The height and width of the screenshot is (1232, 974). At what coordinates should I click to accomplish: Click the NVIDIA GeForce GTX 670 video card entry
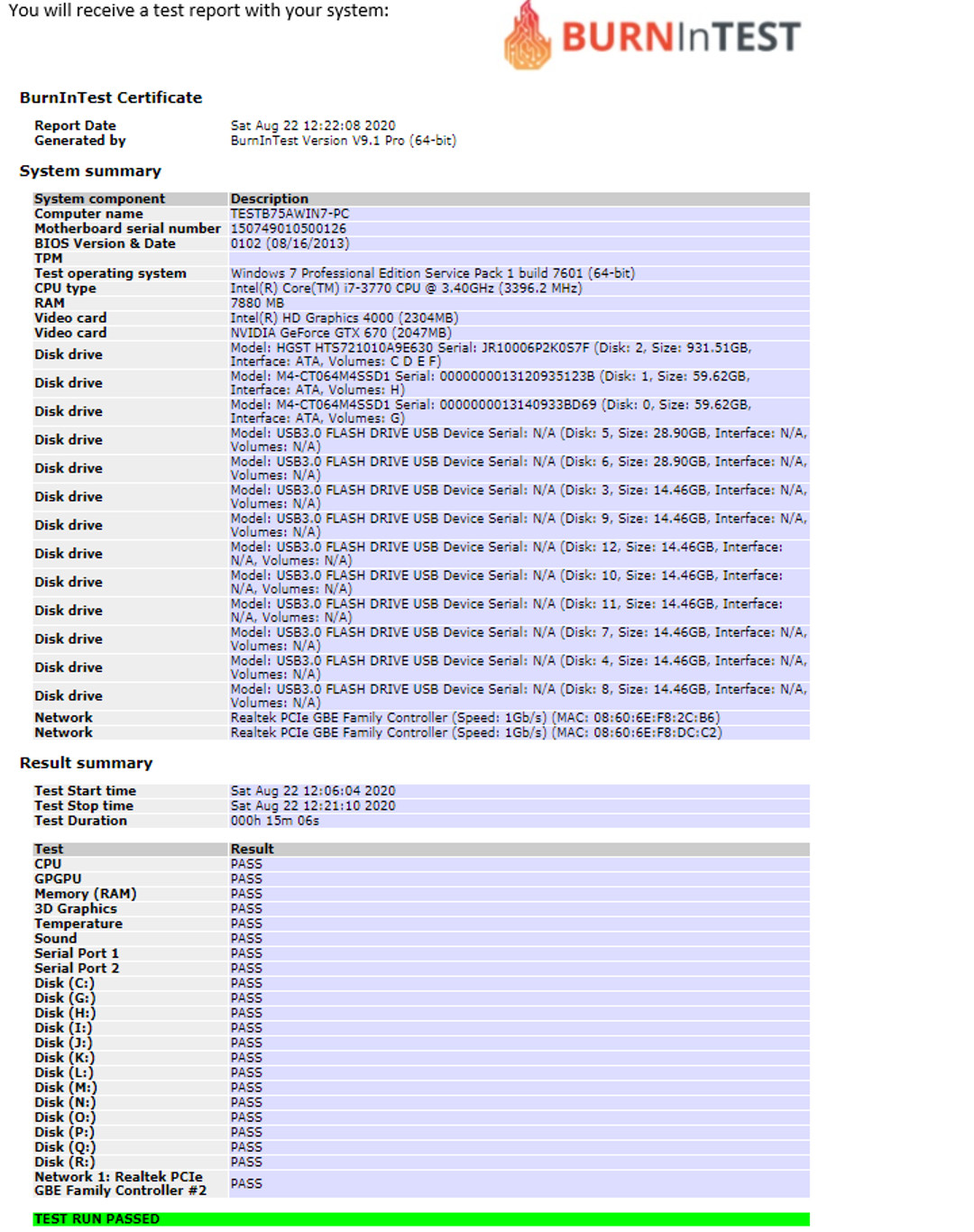[341, 333]
